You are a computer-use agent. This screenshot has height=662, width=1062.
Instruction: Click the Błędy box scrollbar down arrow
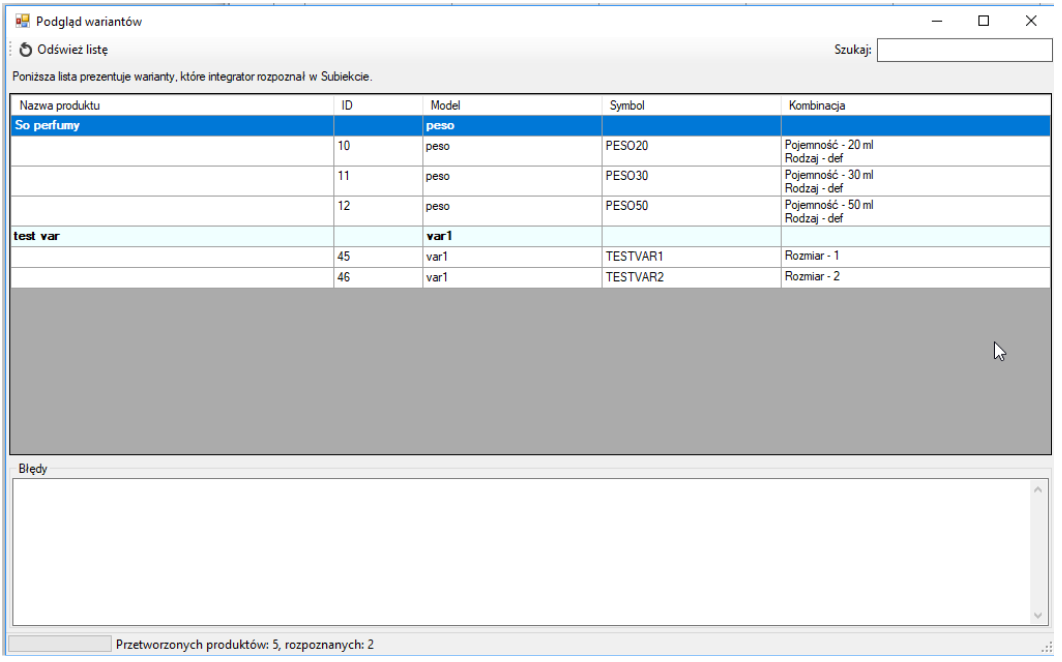click(1038, 615)
